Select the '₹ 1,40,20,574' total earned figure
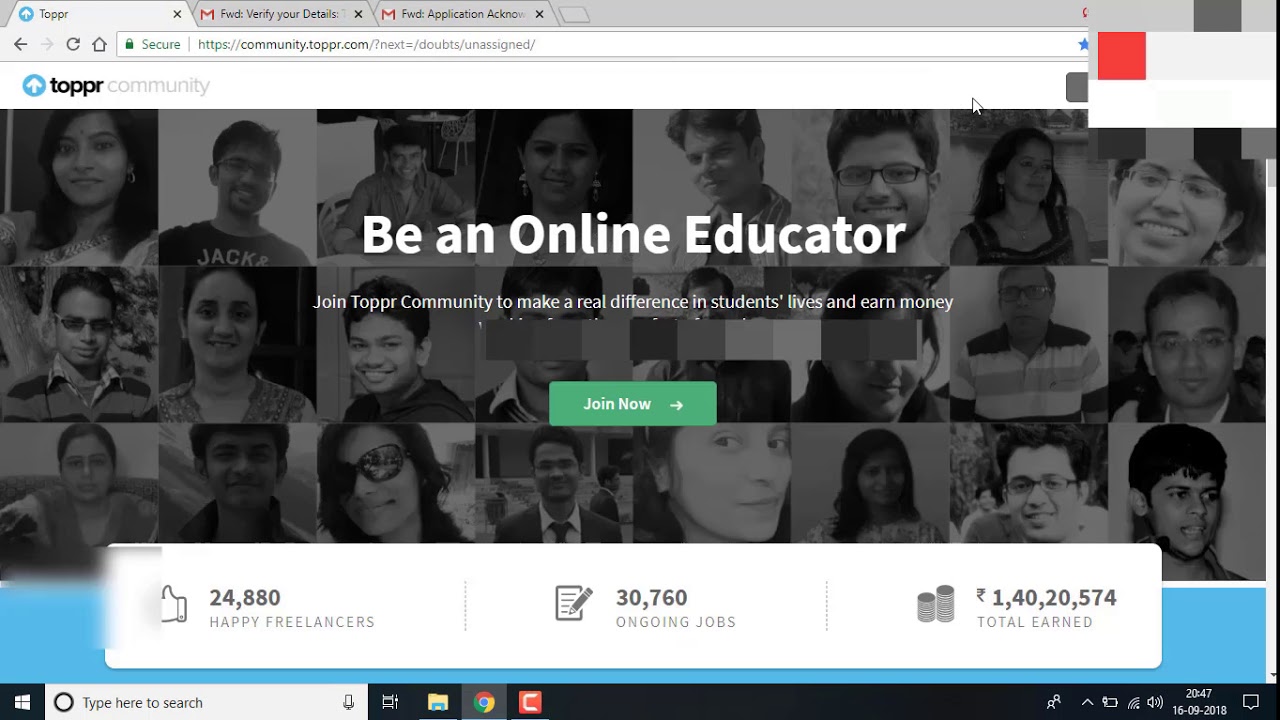 (x=1046, y=597)
